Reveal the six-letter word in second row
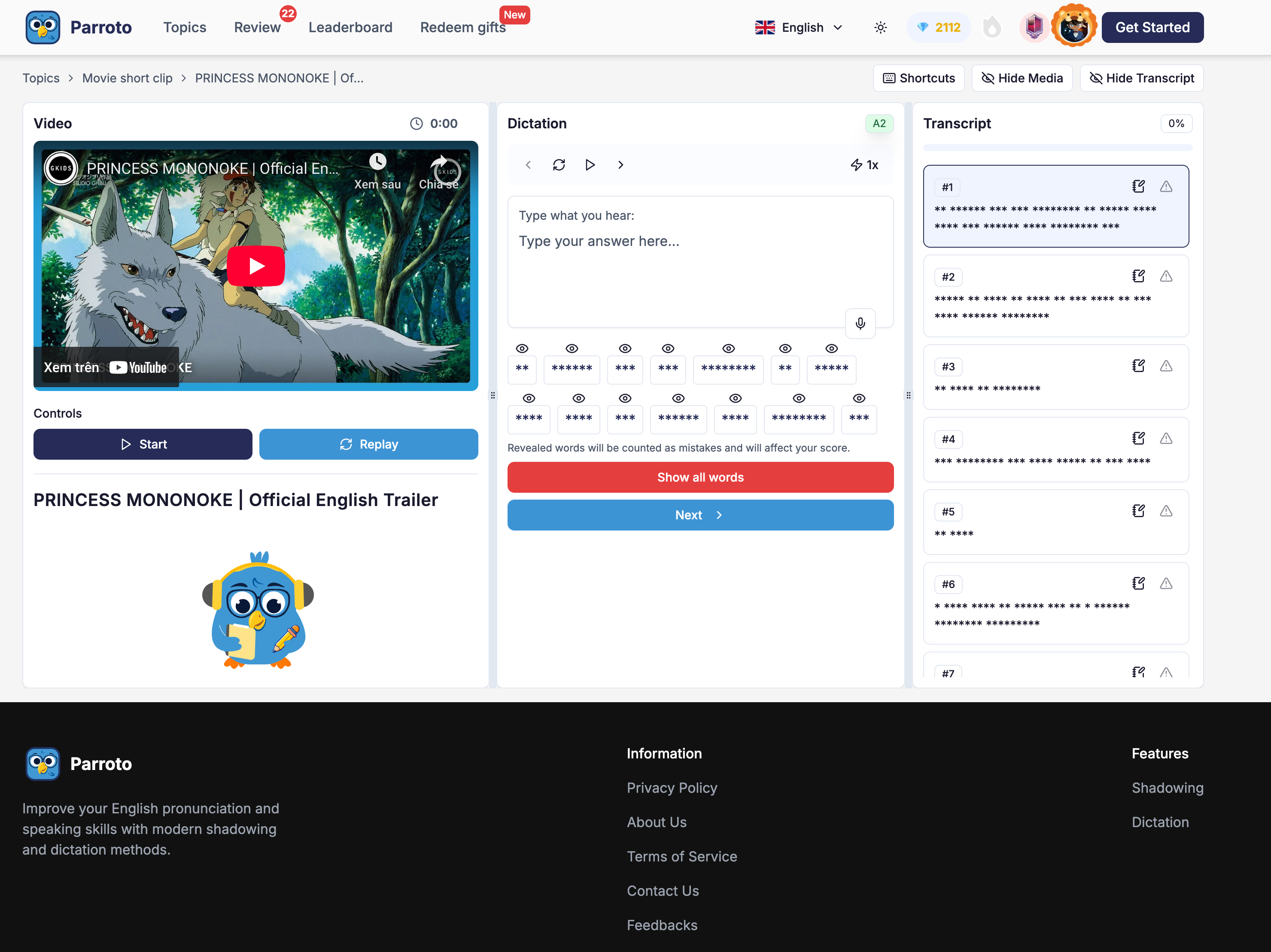1271x952 pixels. 678,398
